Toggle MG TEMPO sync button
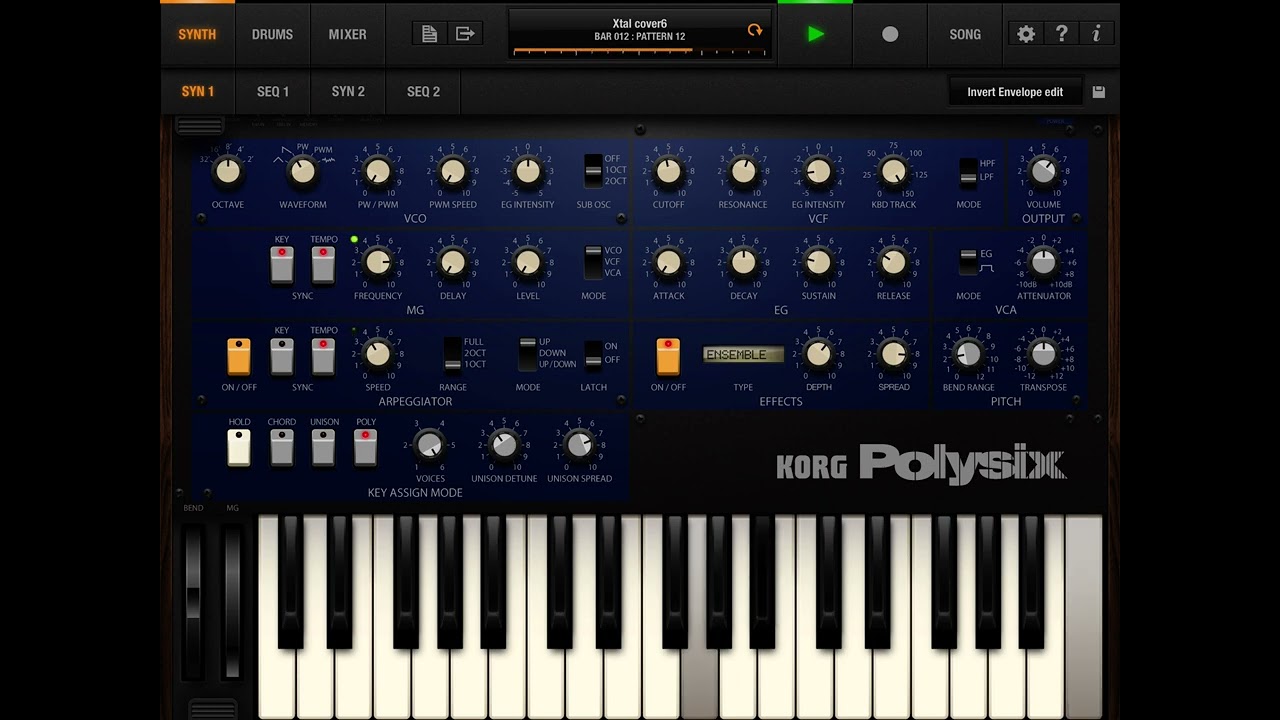This screenshot has width=1280, height=720. 323,264
